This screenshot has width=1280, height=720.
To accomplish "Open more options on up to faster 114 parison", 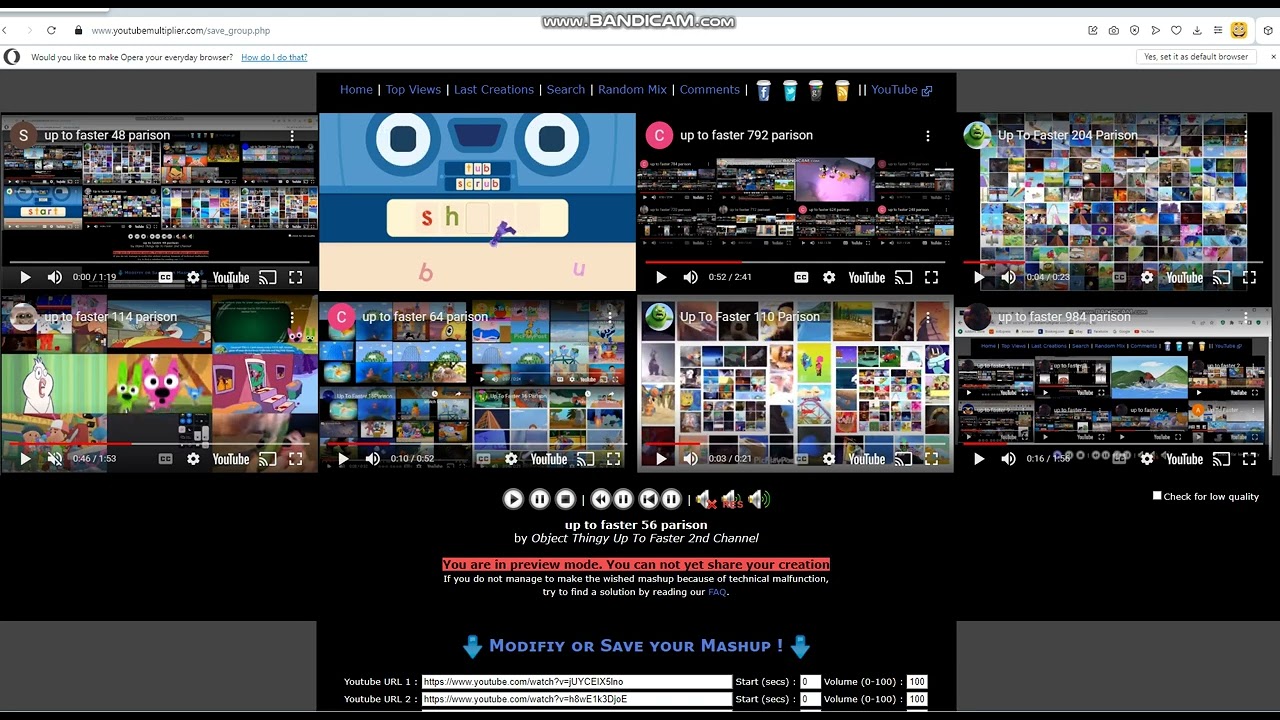I will tap(292, 317).
